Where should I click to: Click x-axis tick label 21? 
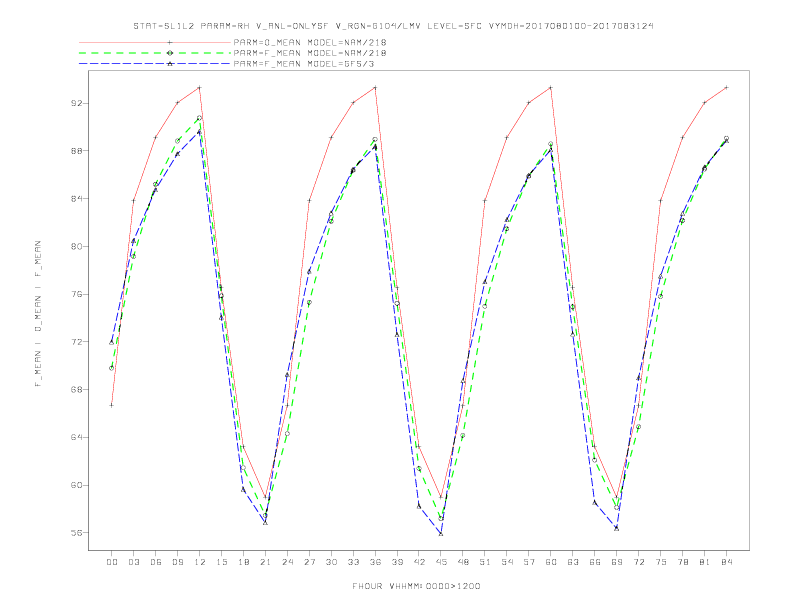tap(265, 562)
